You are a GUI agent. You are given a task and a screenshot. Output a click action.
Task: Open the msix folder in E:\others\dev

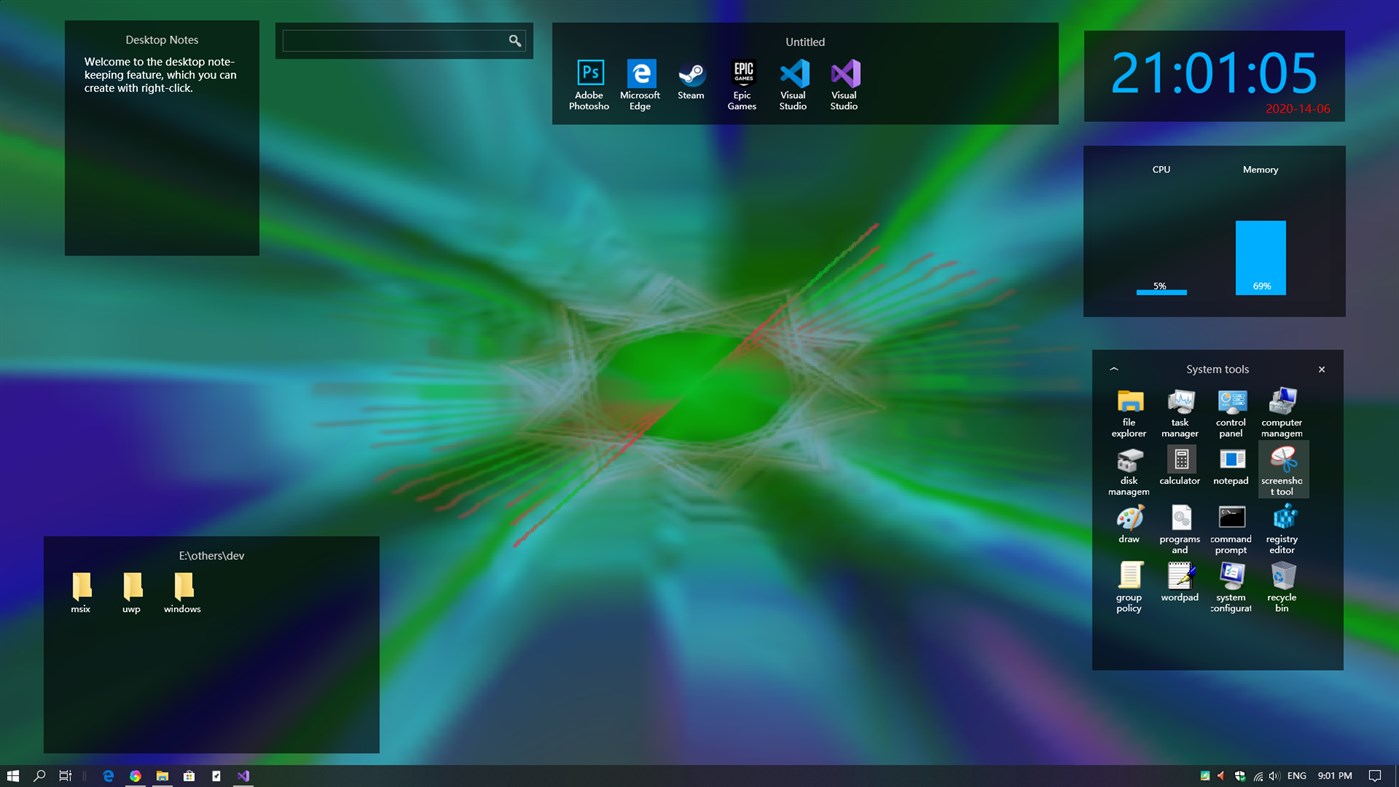[x=81, y=587]
